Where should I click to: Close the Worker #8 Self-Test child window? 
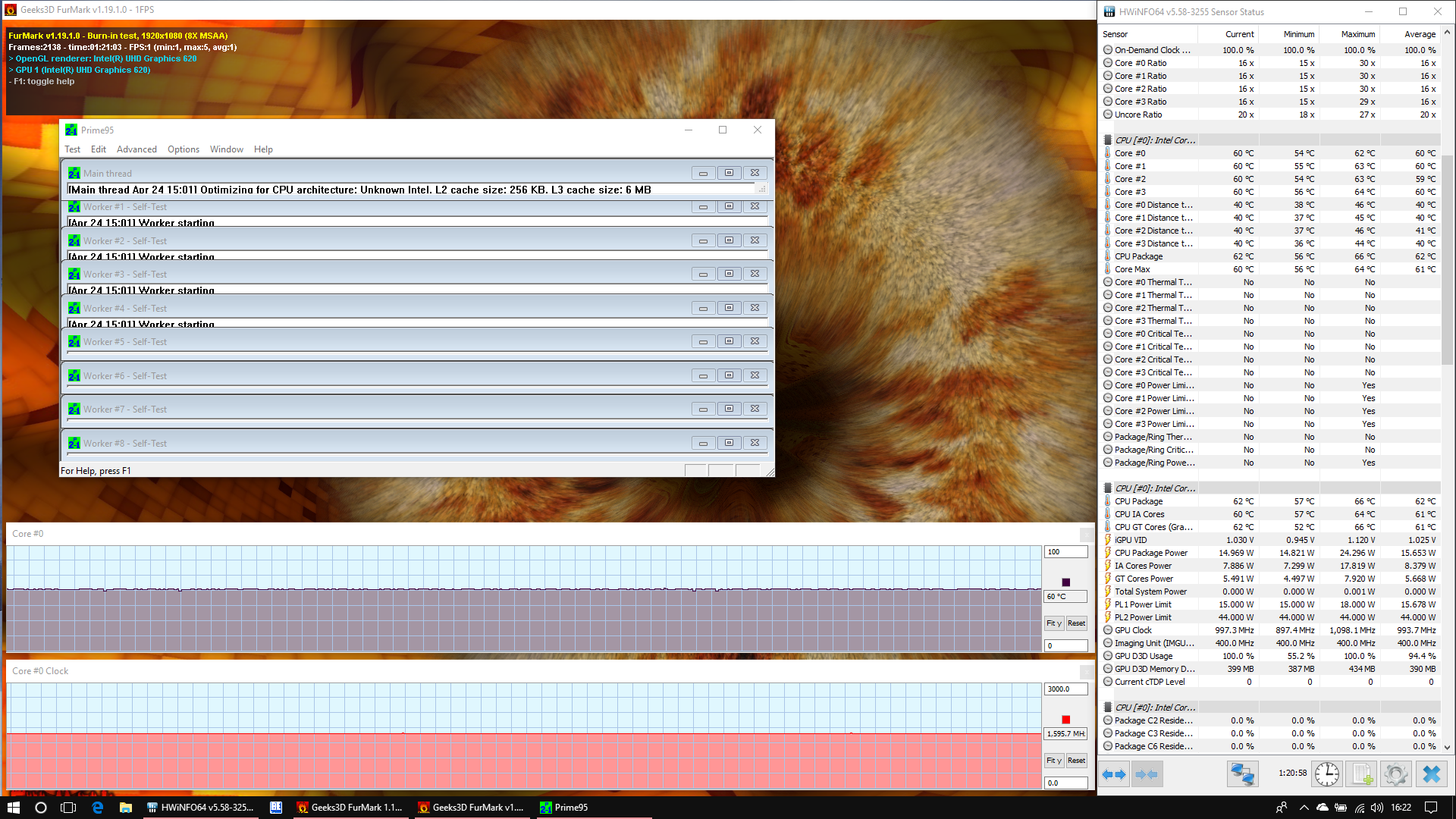tap(755, 443)
